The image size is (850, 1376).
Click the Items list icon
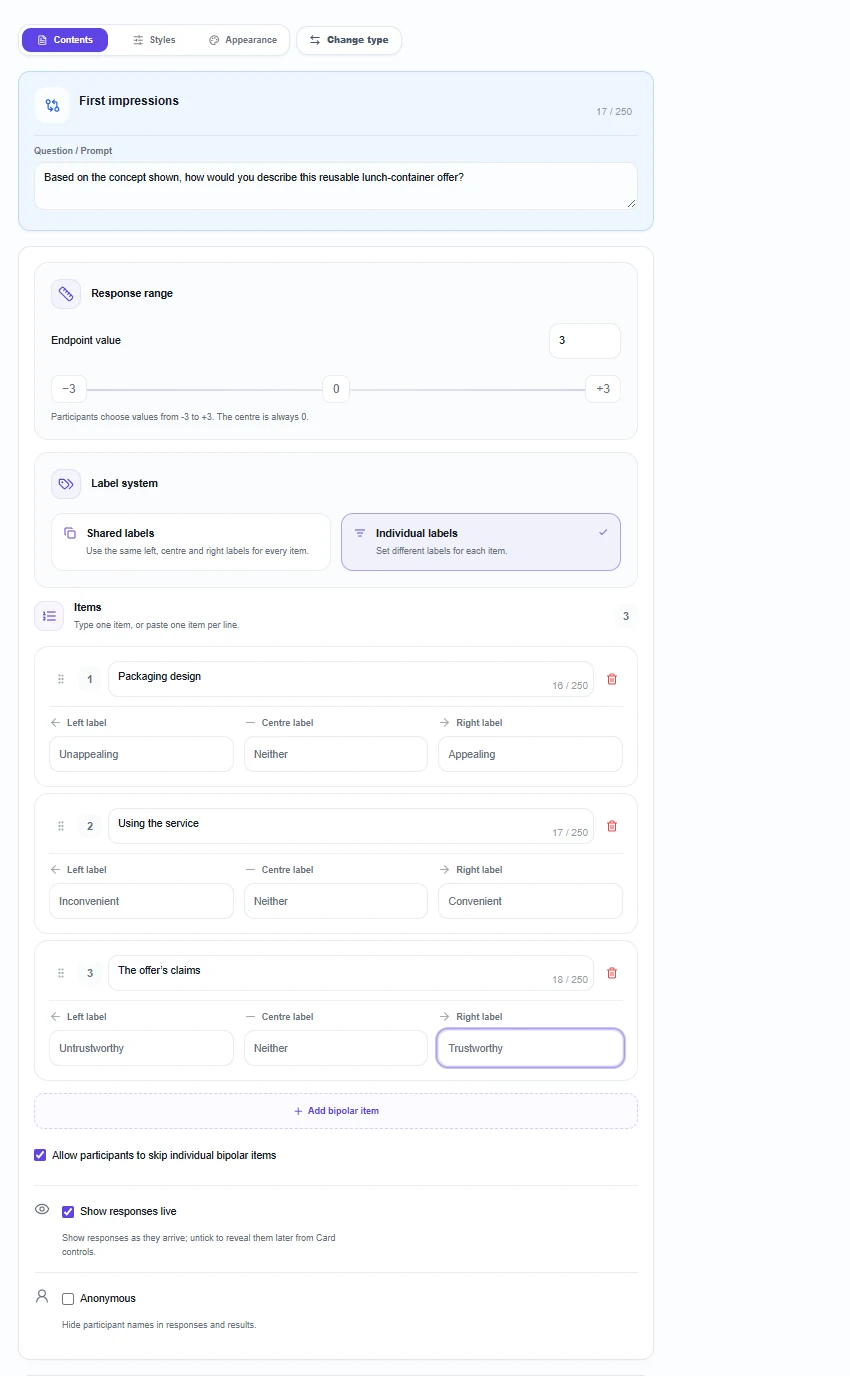pyautogui.click(x=49, y=616)
